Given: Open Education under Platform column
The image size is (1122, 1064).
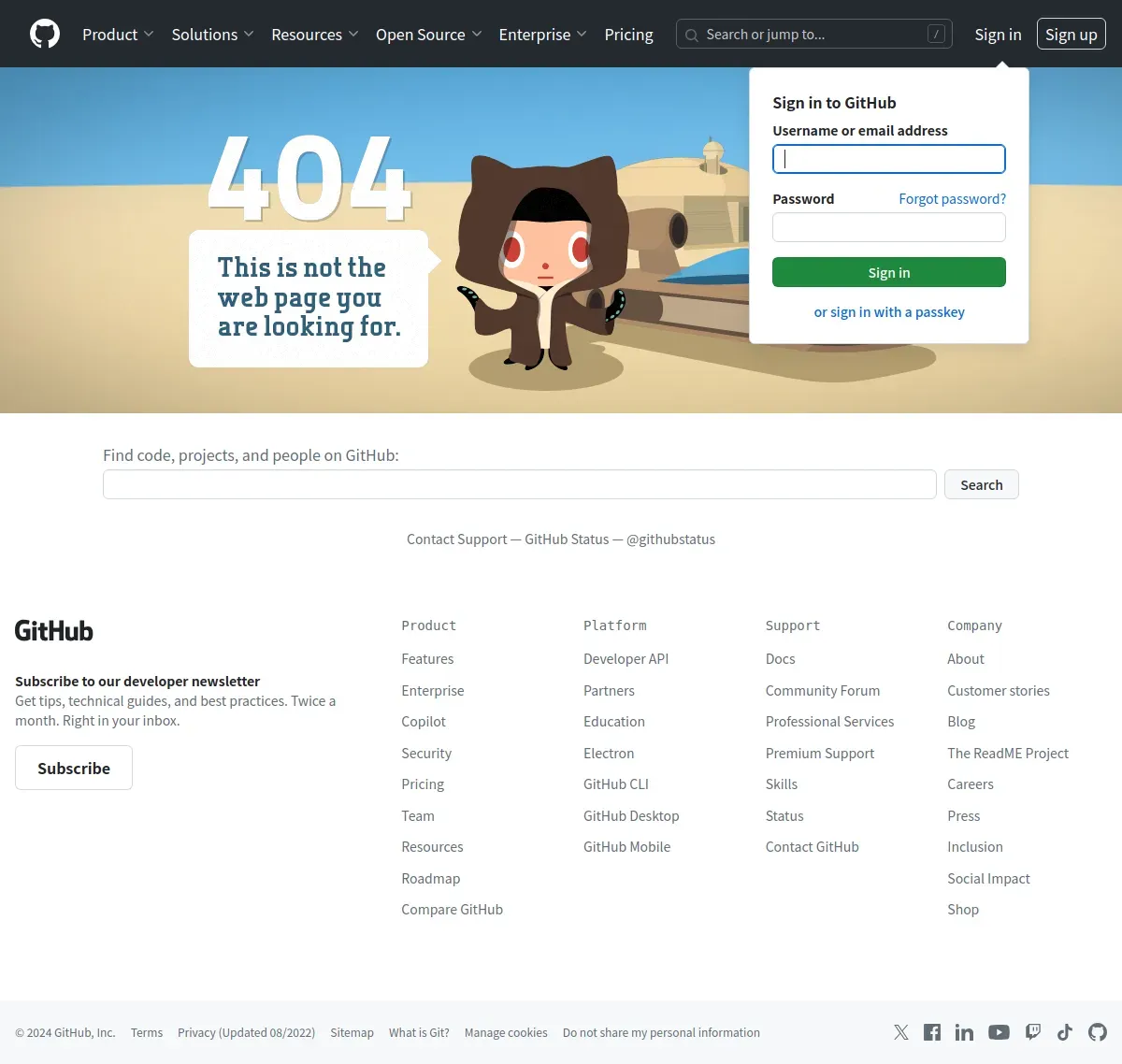Looking at the screenshot, I should tap(614, 722).
